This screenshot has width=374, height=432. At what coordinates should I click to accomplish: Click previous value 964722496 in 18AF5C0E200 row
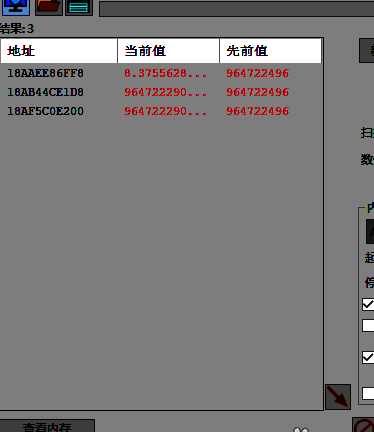258,111
